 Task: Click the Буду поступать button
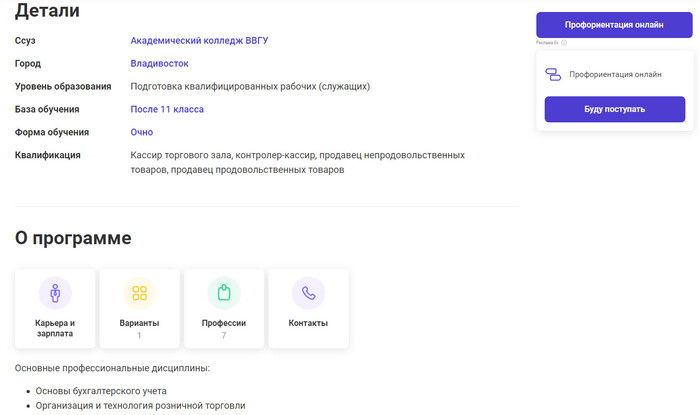tap(615, 109)
